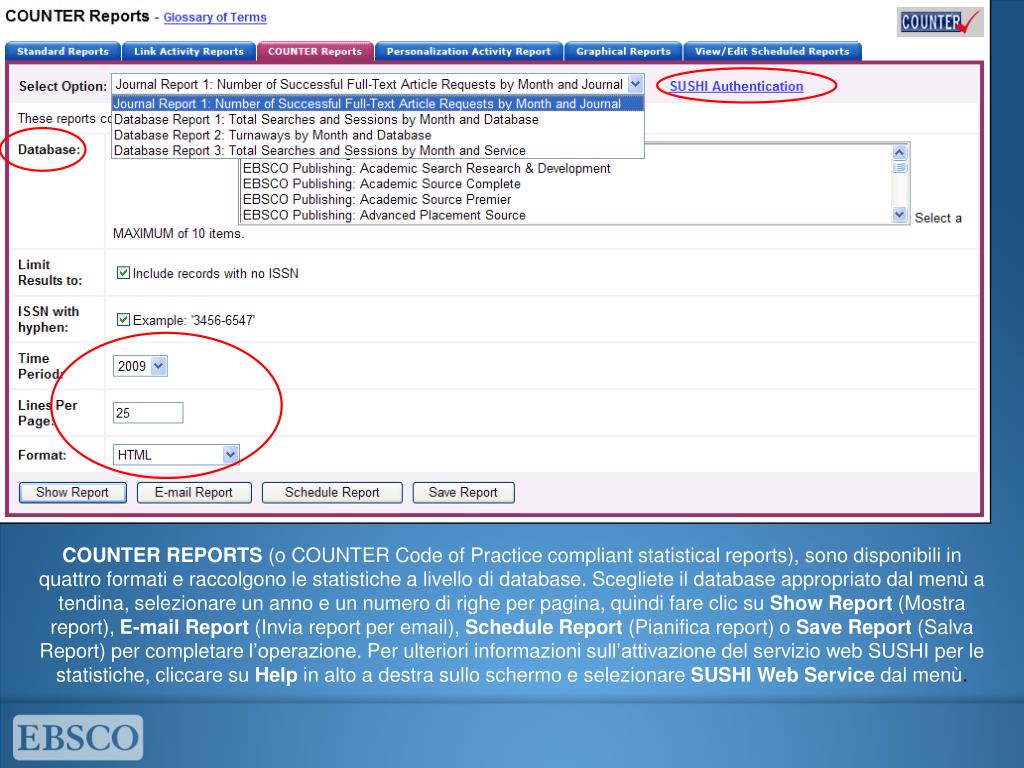Click the Show Report button

point(72,492)
